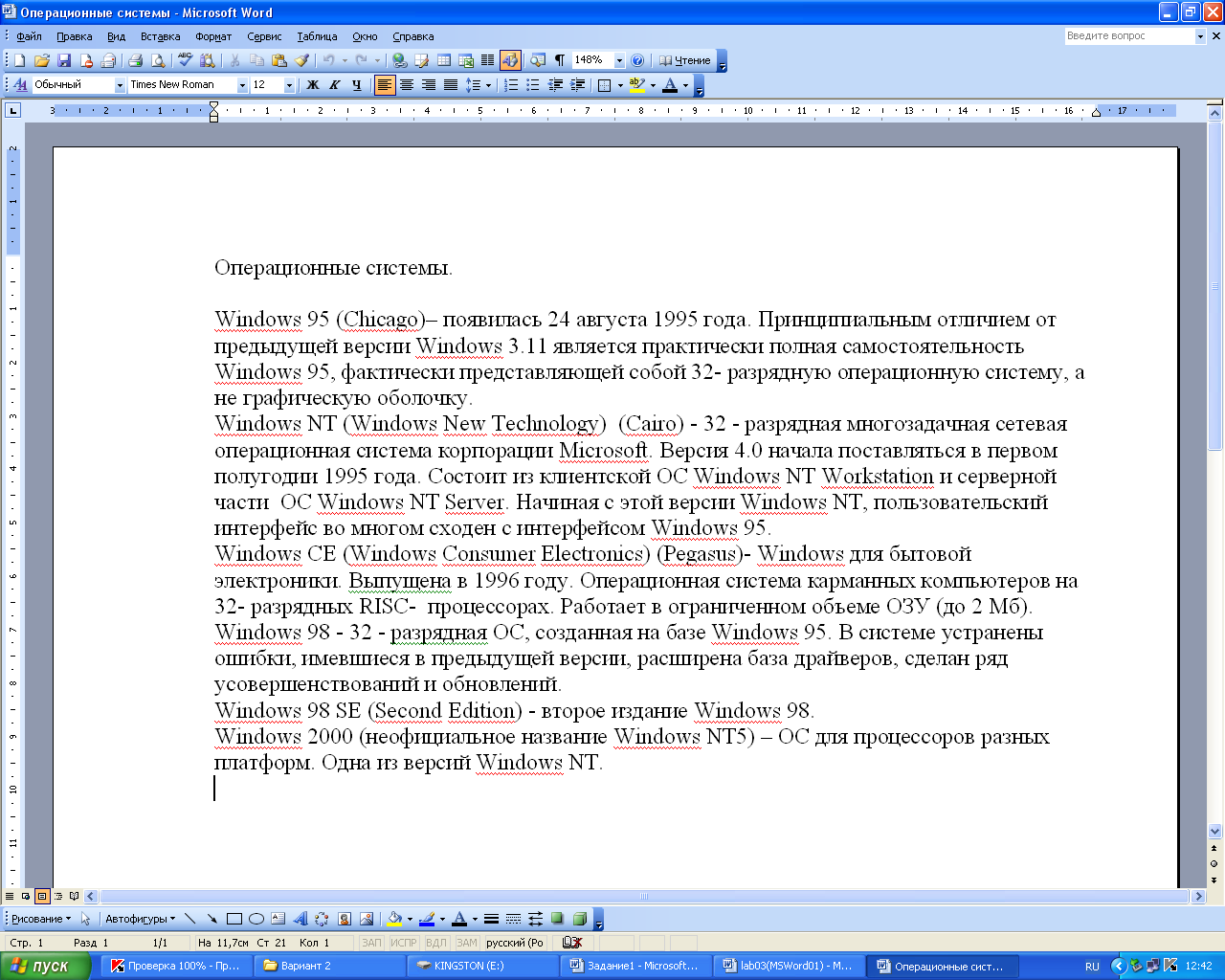Expand the borders dropdown arrow
Image resolution: width=1225 pixels, height=980 pixels.
(x=620, y=85)
